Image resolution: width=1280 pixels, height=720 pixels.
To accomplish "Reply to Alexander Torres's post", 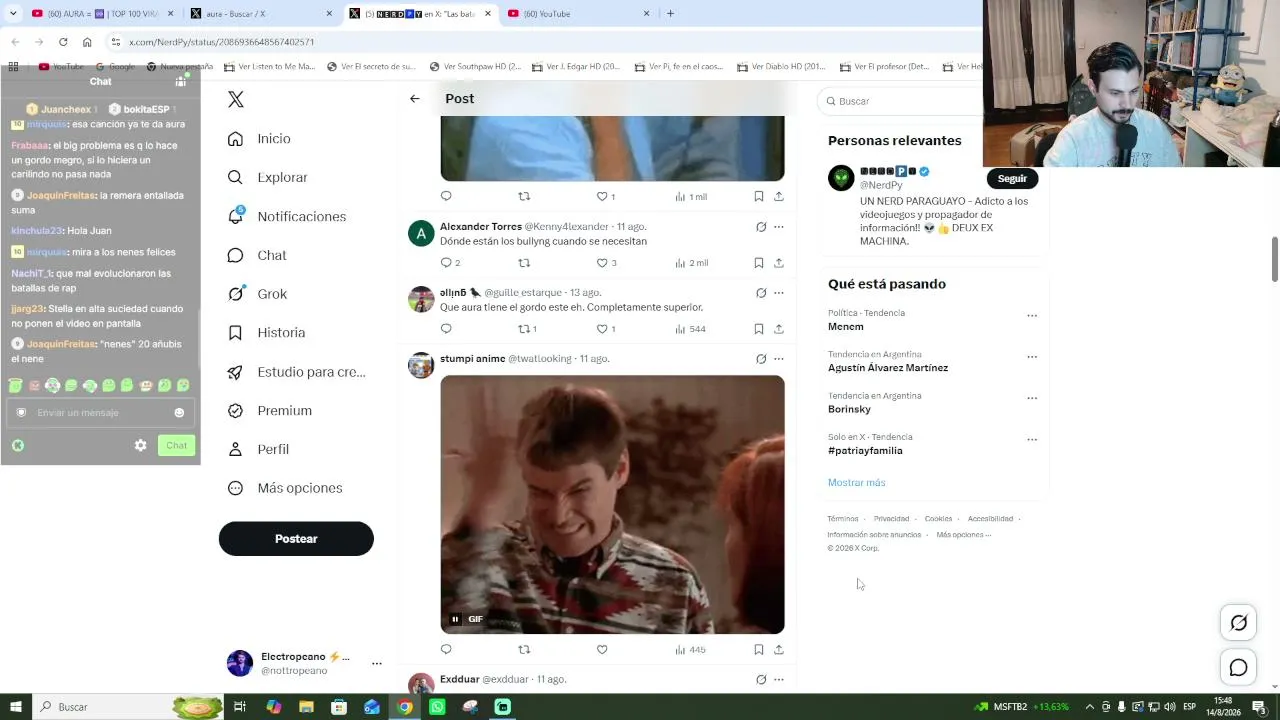I will tap(446, 263).
